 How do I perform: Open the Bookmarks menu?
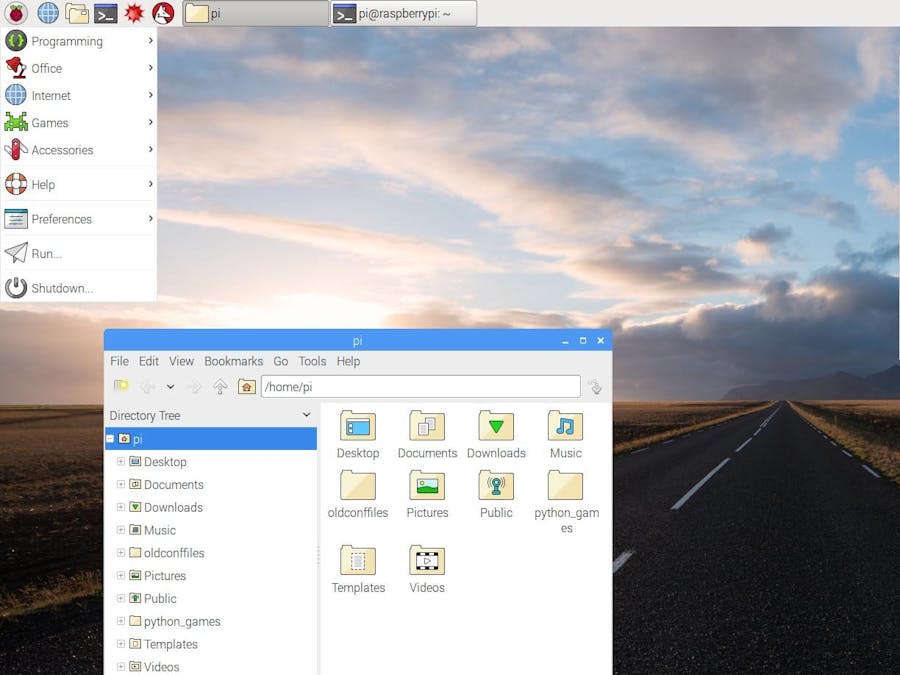(x=233, y=361)
